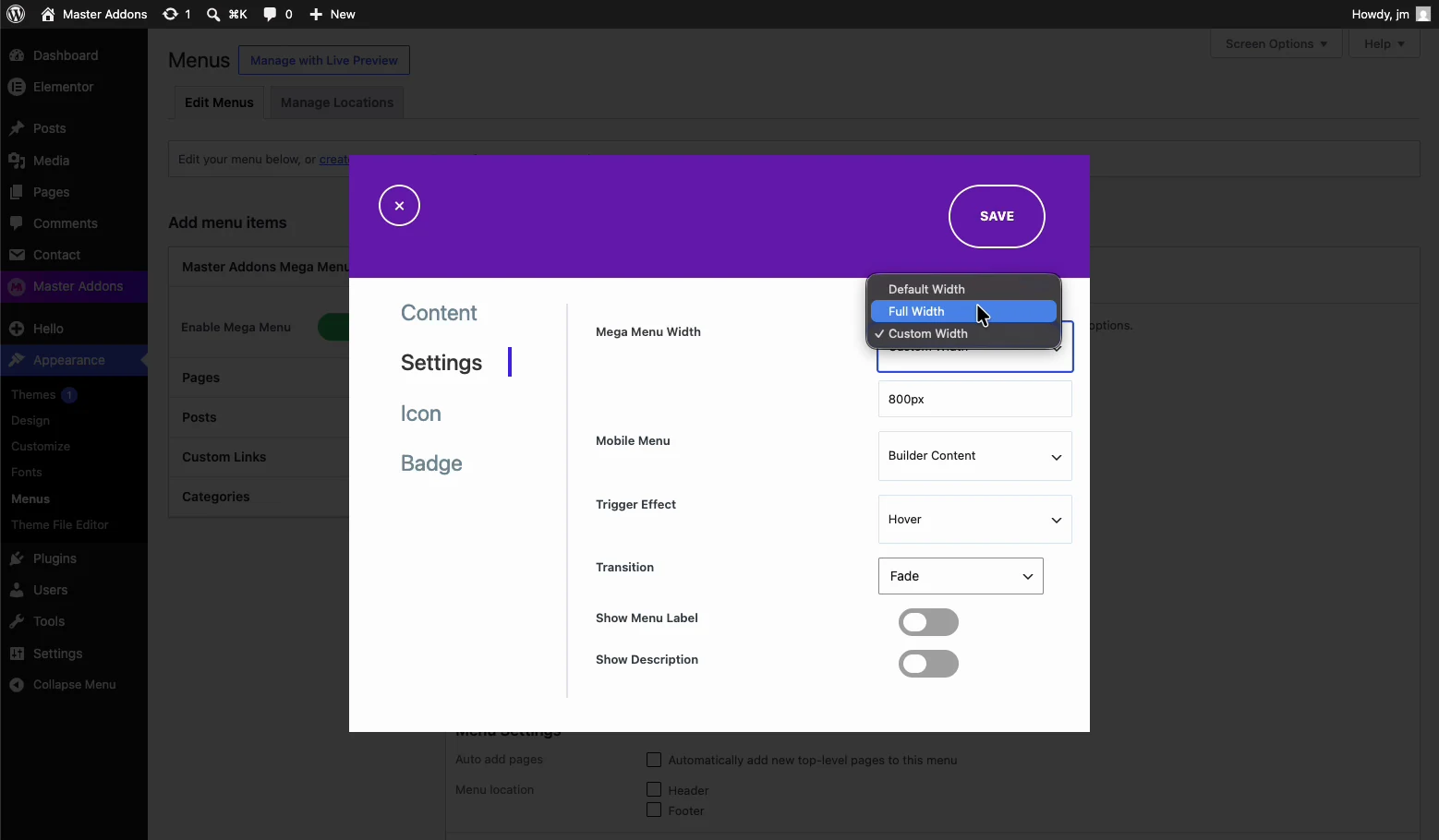Open Themes submenu link
The height and width of the screenshot is (840, 1439).
[x=33, y=394]
